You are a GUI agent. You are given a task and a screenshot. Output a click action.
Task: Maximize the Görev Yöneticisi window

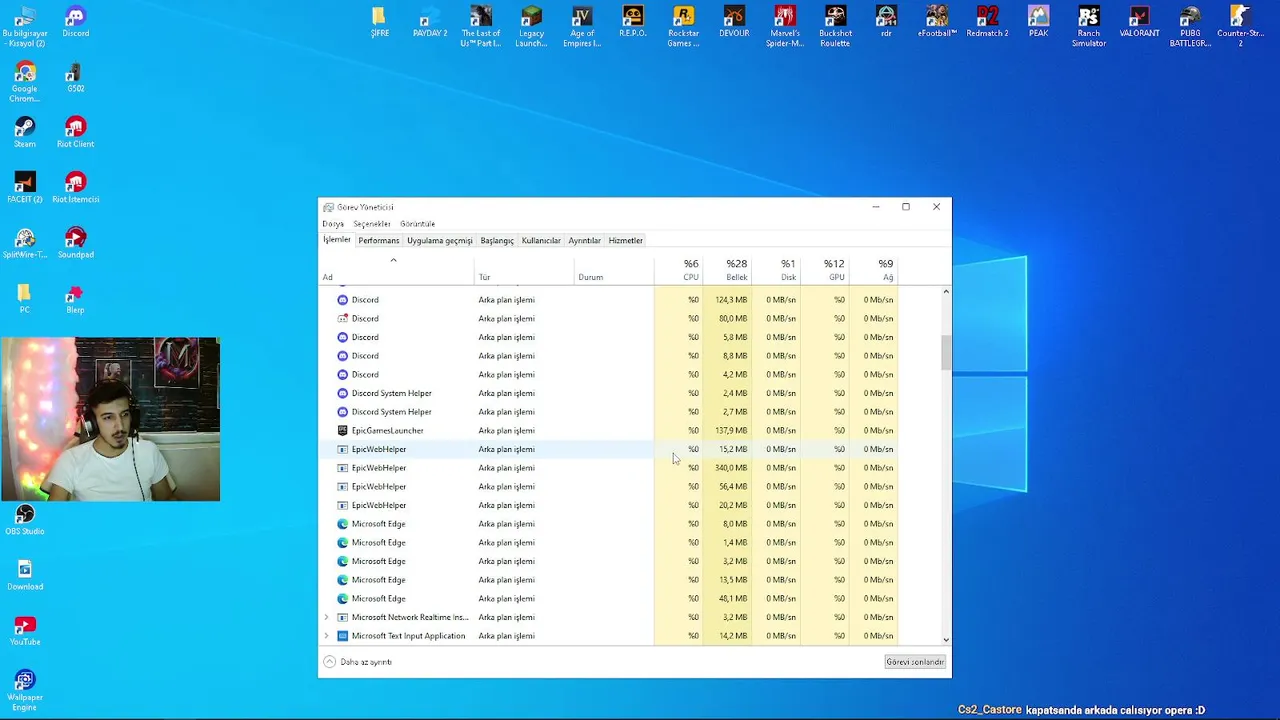coord(906,207)
